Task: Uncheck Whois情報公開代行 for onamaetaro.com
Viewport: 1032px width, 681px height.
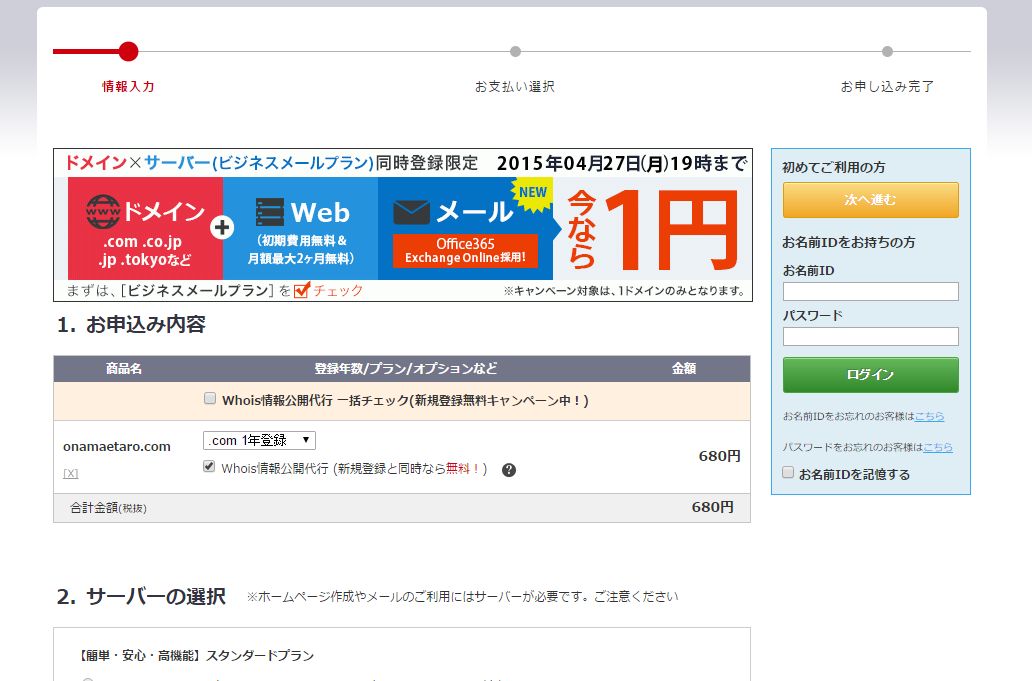Action: pos(209,467)
